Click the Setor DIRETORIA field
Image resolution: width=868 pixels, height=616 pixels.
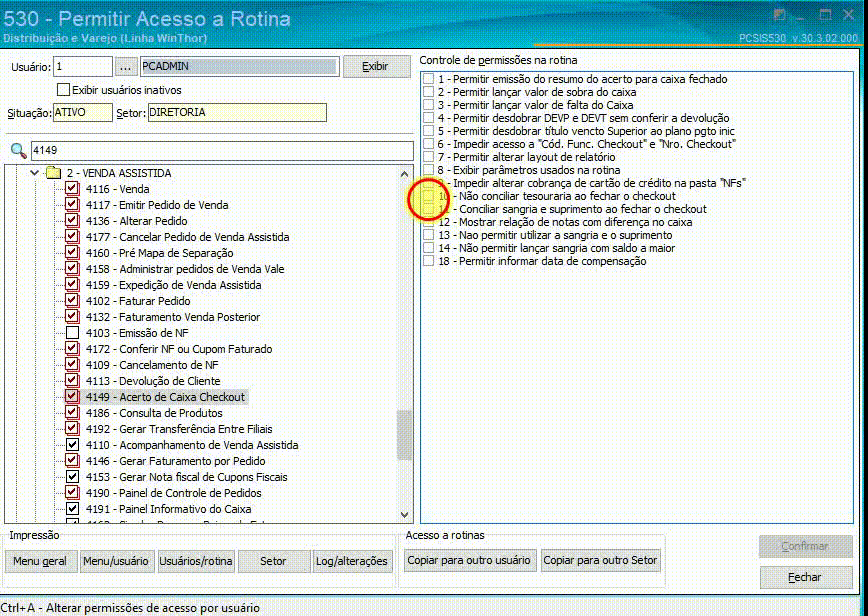point(237,112)
